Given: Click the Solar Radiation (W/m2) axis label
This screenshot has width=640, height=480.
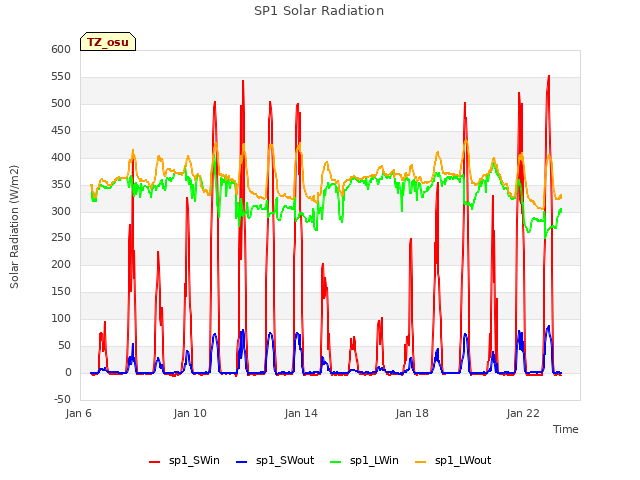Looking at the screenshot, I should coord(14,227).
